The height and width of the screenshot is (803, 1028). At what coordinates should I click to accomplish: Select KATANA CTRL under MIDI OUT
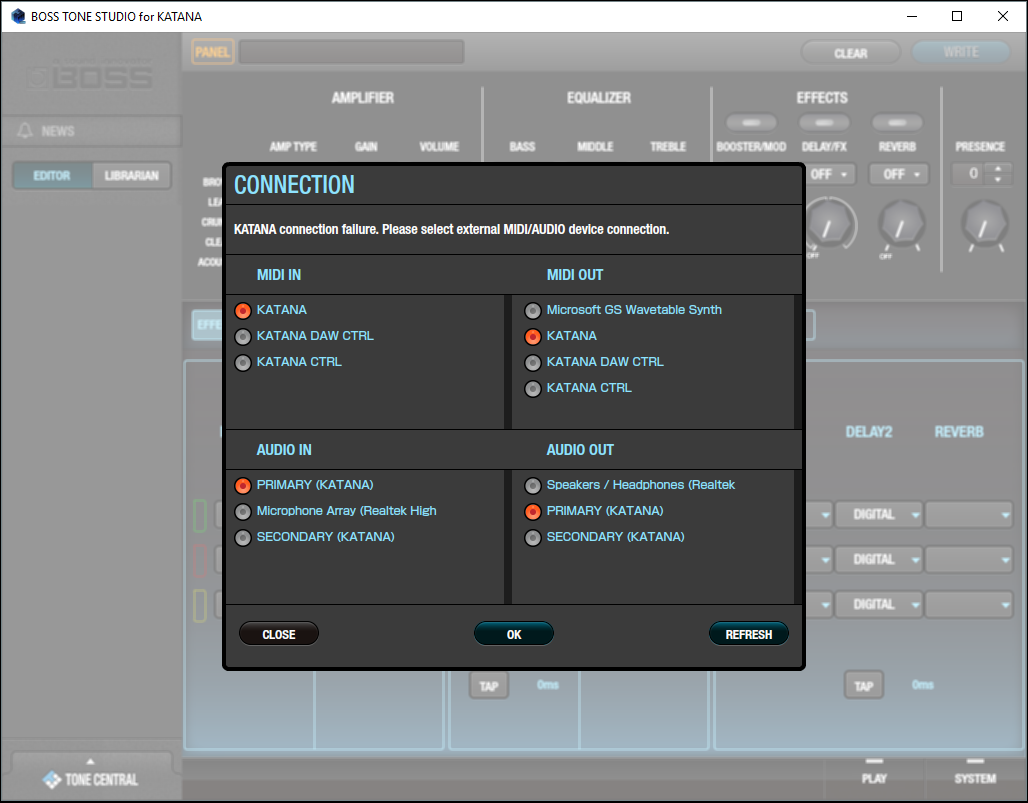[532, 389]
